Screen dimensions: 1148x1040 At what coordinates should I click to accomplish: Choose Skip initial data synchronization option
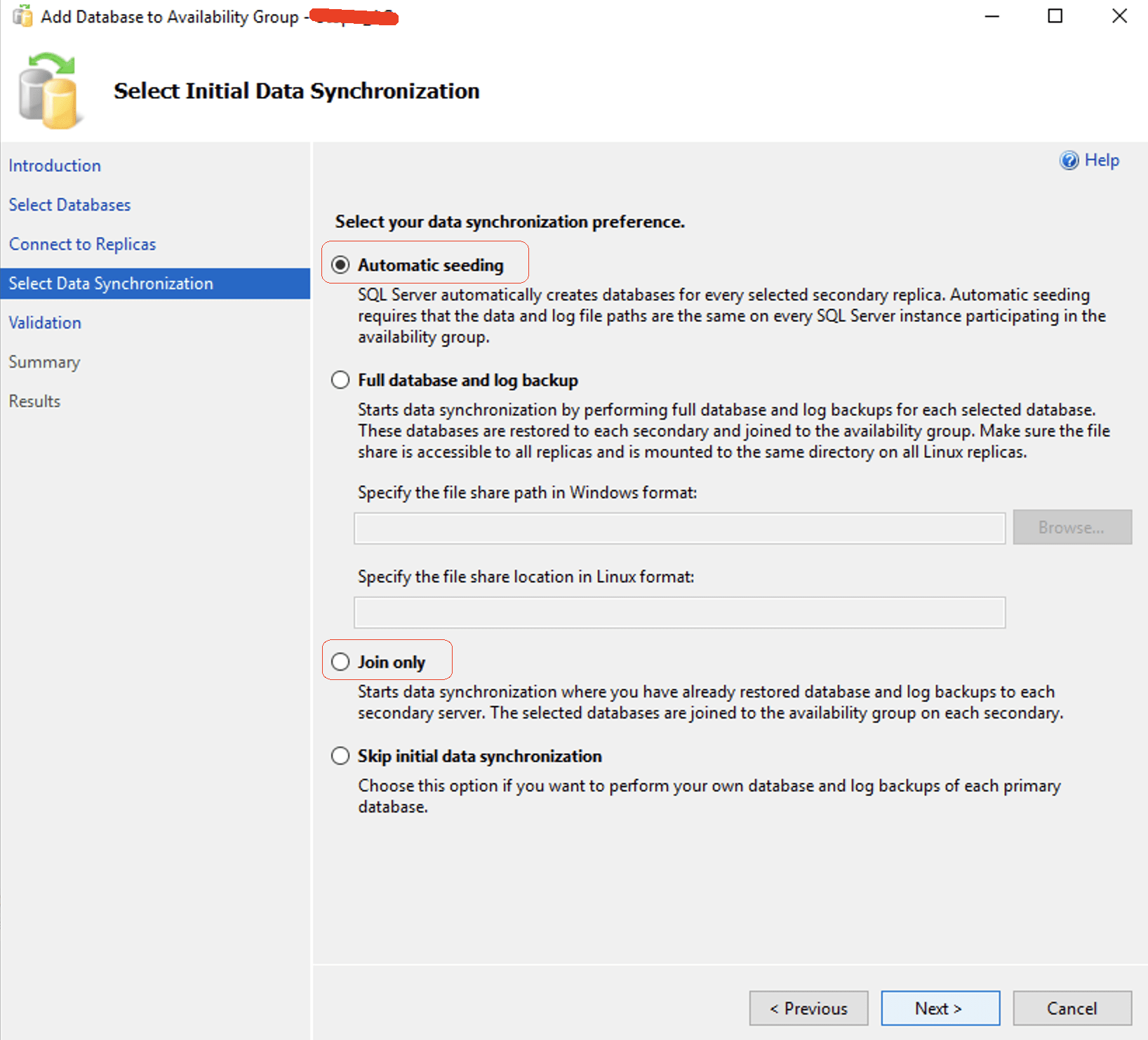[x=340, y=756]
